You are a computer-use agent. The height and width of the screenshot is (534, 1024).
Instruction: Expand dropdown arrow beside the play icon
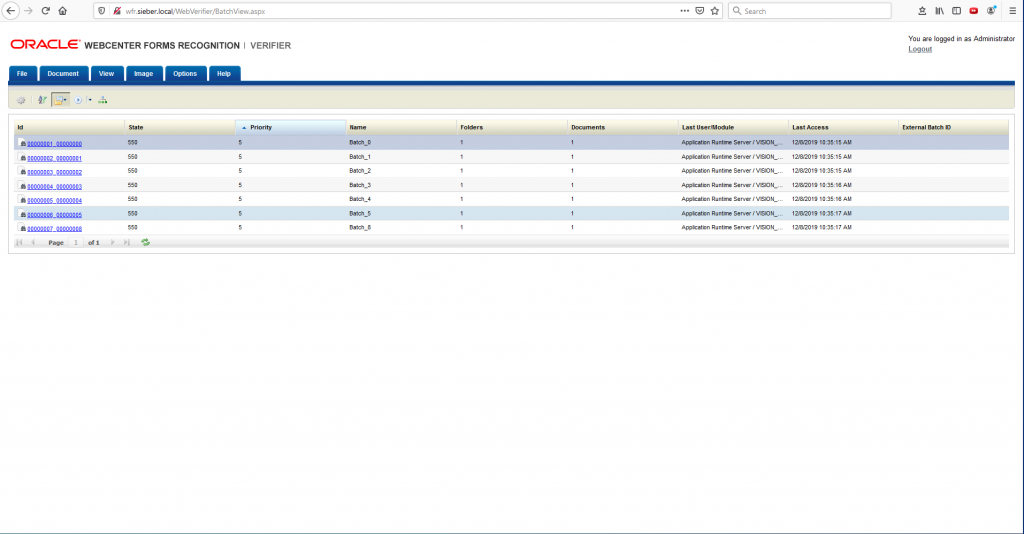(x=89, y=100)
